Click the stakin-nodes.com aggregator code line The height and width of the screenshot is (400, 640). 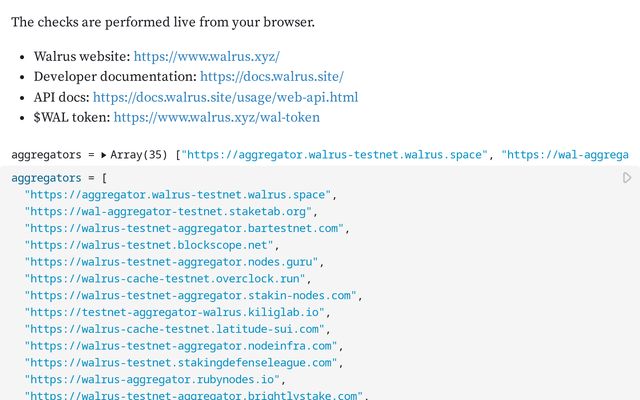[192, 296]
